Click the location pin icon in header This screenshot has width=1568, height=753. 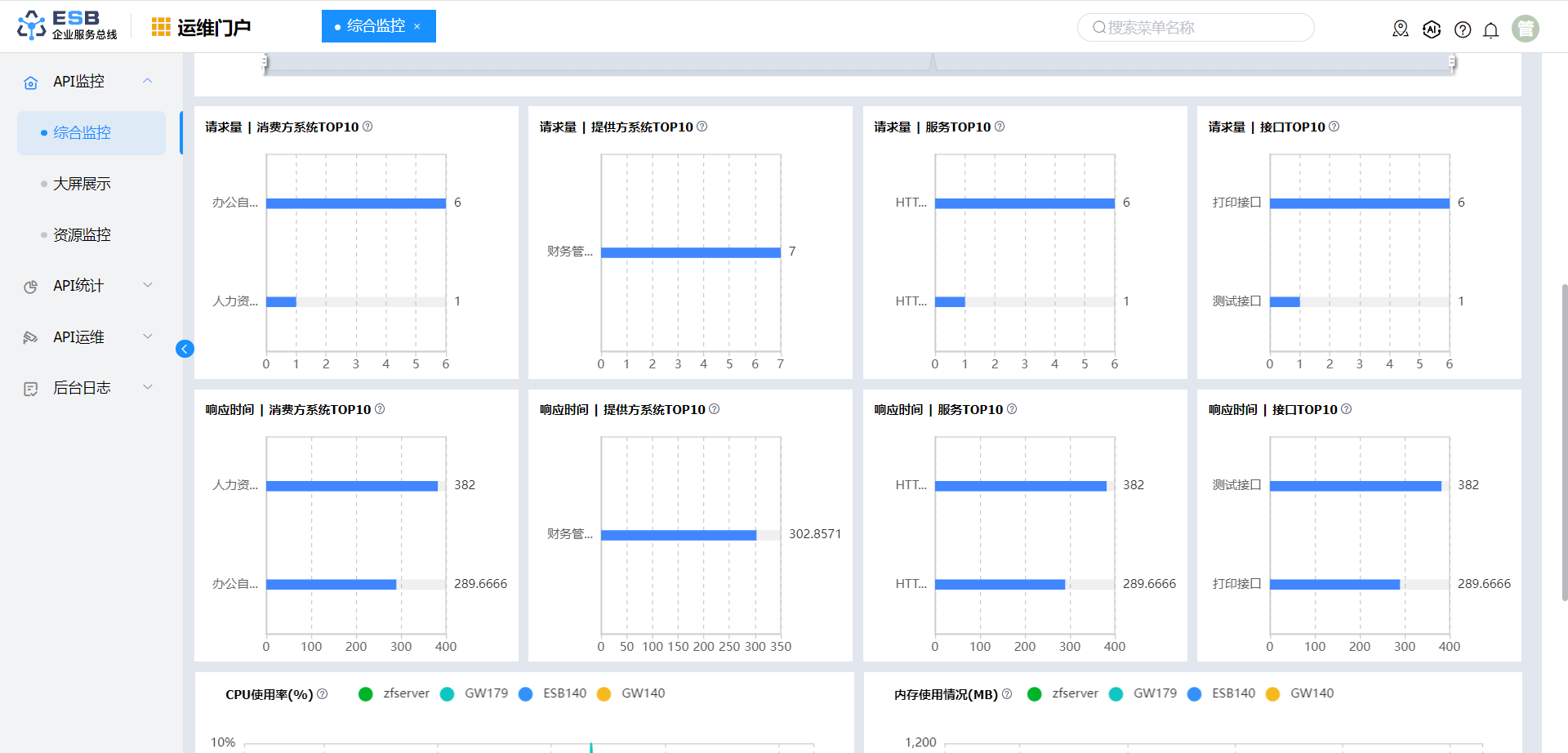tap(1401, 29)
